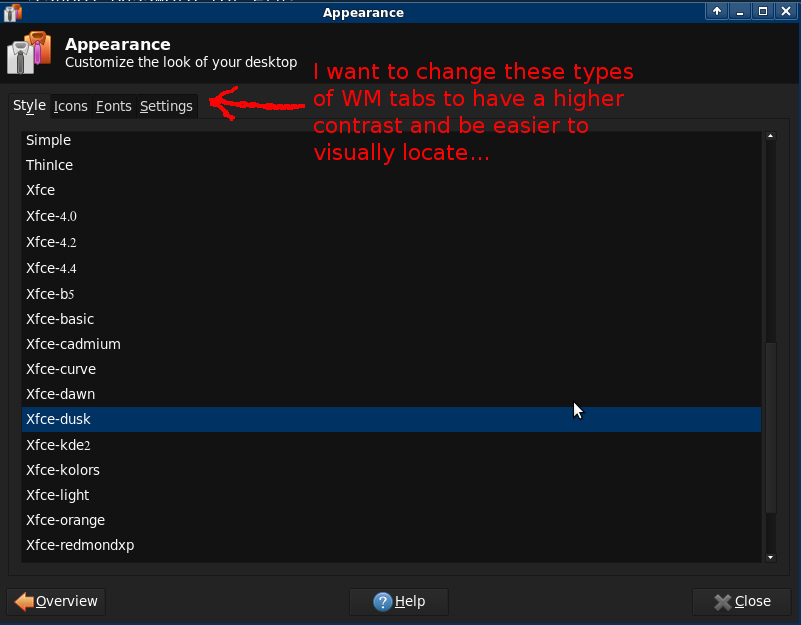The image size is (801, 625).
Task: Click the Close button at bottom right
Action: click(x=742, y=601)
